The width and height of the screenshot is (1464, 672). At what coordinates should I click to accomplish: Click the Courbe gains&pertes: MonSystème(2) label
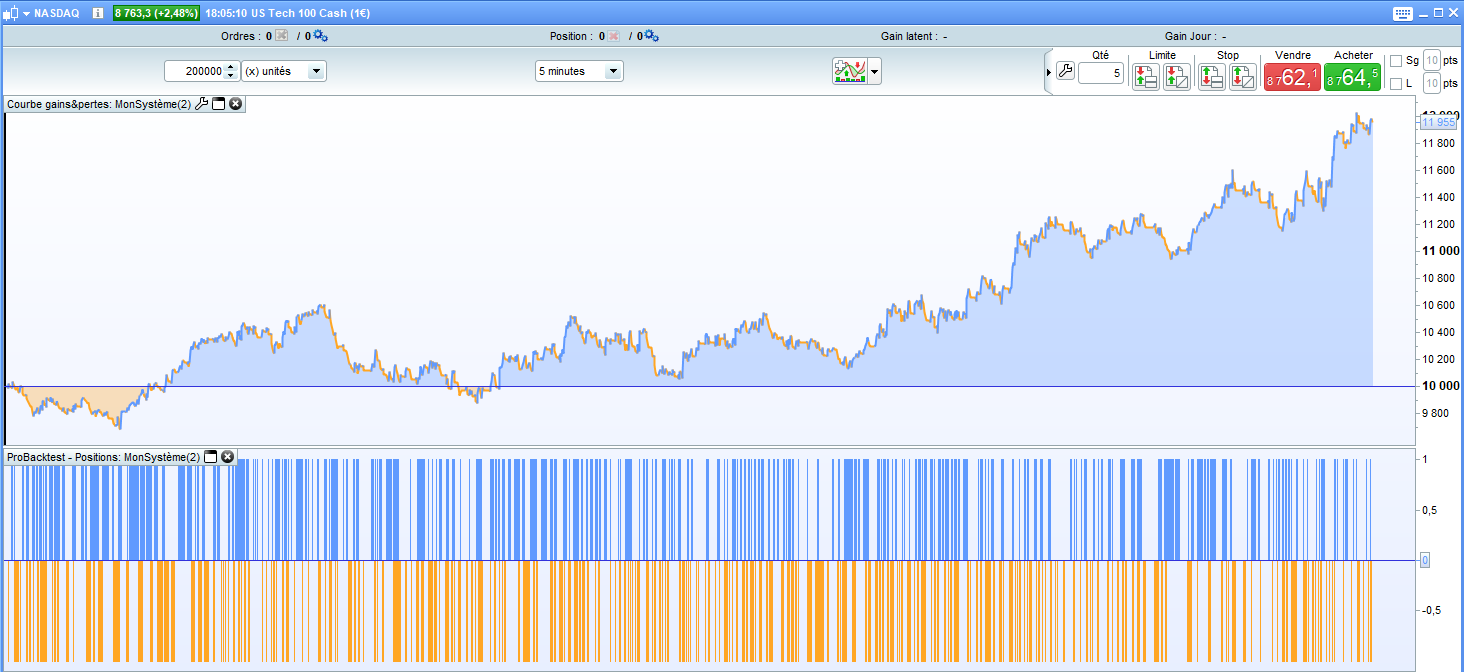[x=99, y=103]
